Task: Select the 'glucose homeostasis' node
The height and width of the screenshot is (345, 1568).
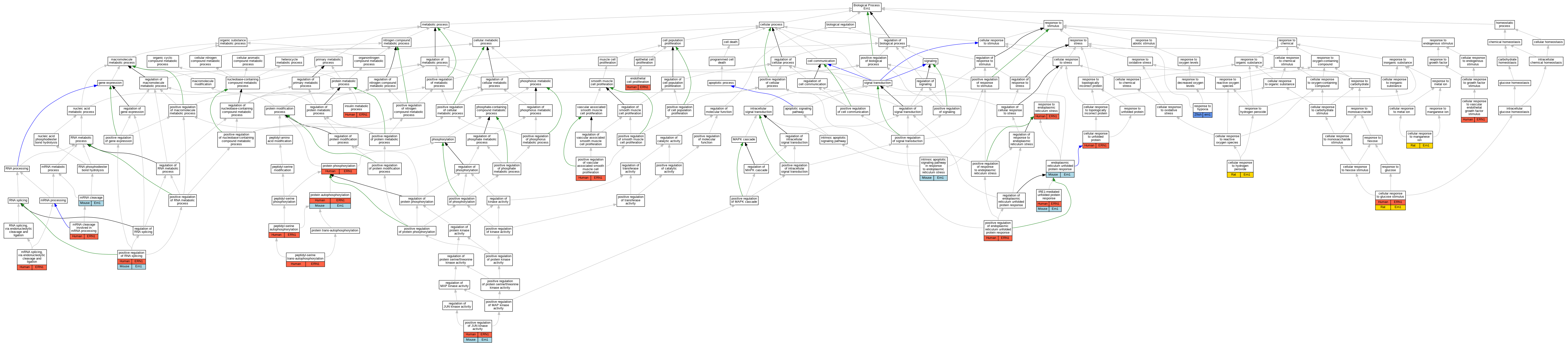Action: [1514, 83]
